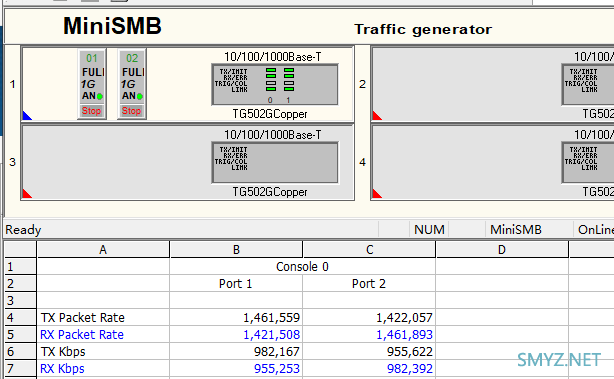Click the 'Console 0' header cell
614x379 pixels.
pos(302,266)
